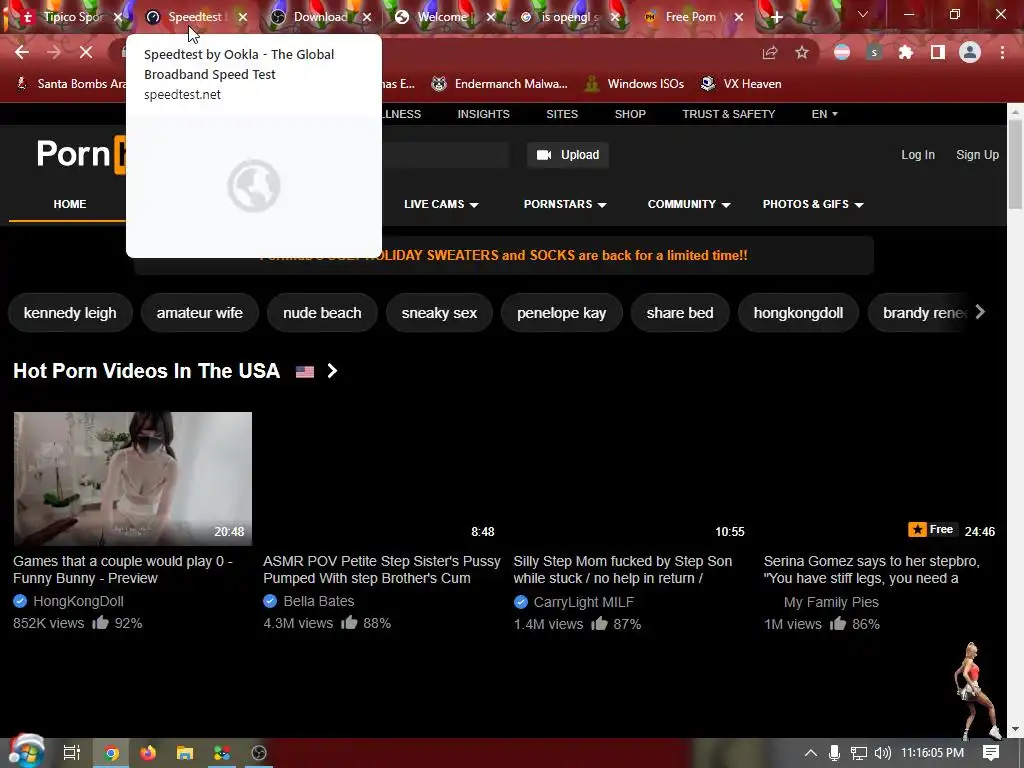Open the Santa Bombs bookmark
The width and height of the screenshot is (1024, 768).
click(x=71, y=84)
